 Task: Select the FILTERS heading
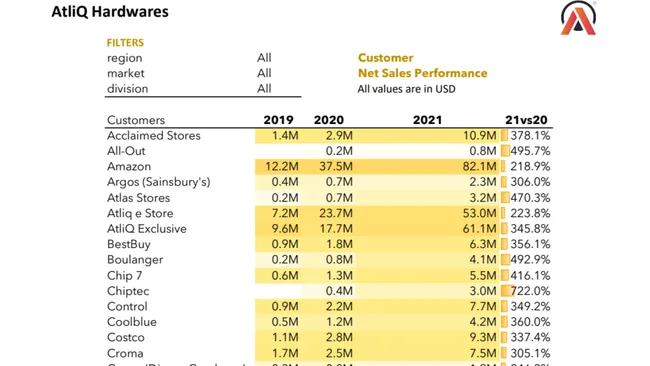125,43
